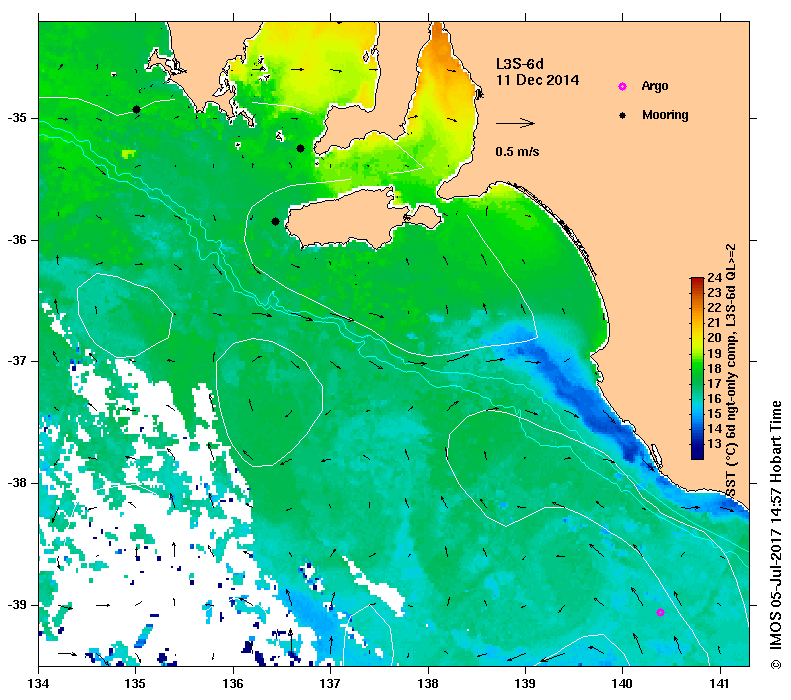Click the latitude label '-35'

(x=17, y=118)
